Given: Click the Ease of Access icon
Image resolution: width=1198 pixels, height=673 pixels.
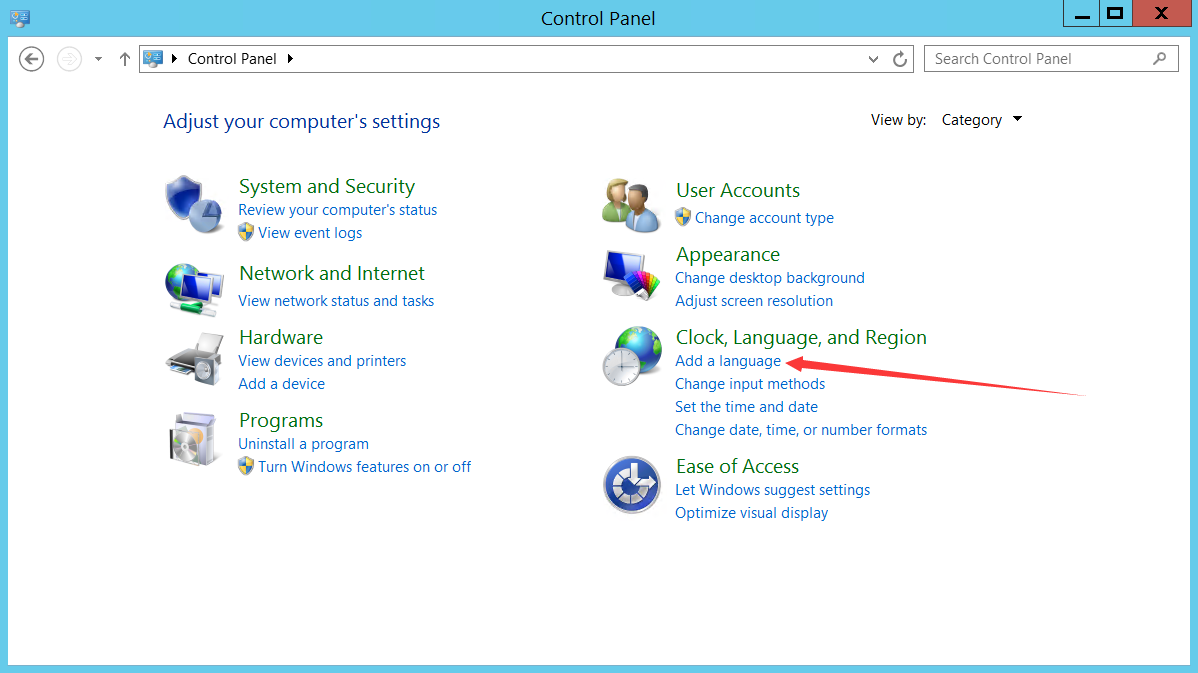Looking at the screenshot, I should [631, 485].
